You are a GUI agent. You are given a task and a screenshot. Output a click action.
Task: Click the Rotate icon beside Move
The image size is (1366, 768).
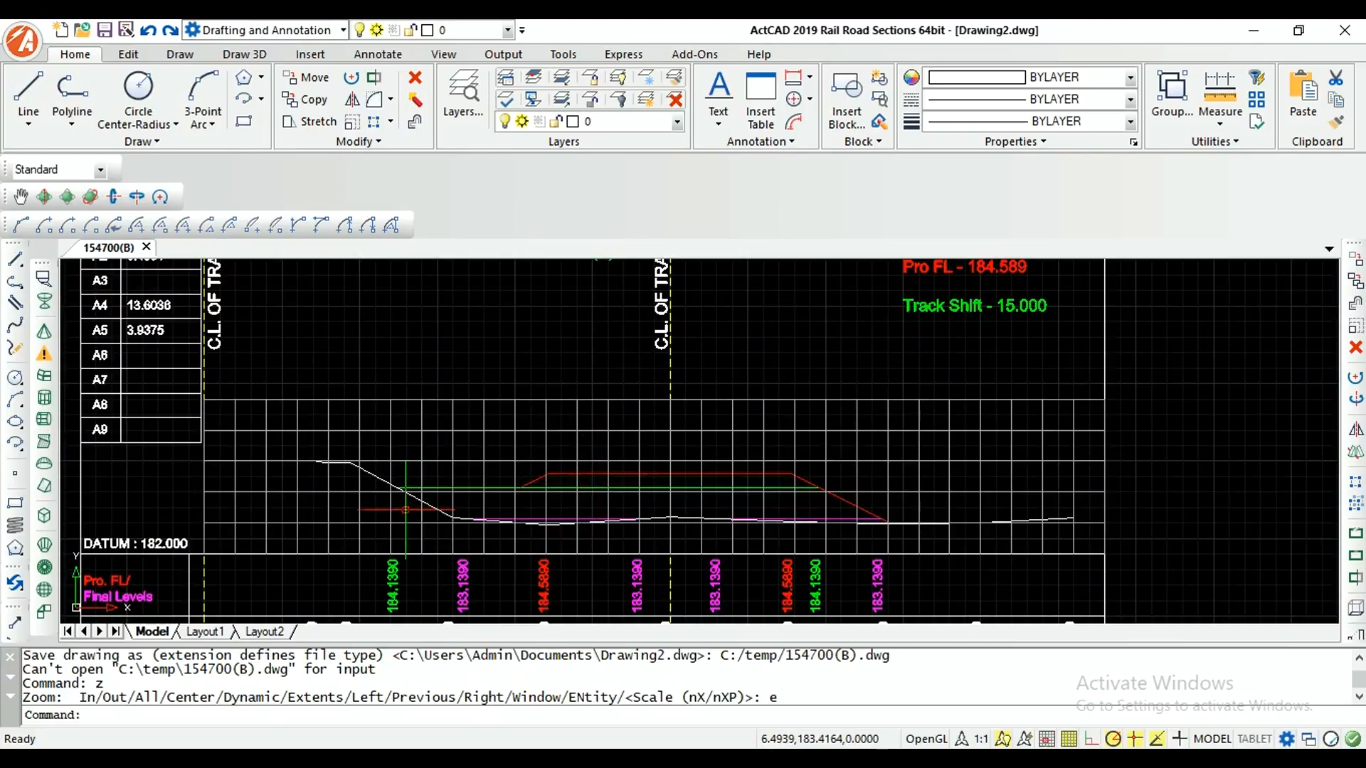(351, 77)
